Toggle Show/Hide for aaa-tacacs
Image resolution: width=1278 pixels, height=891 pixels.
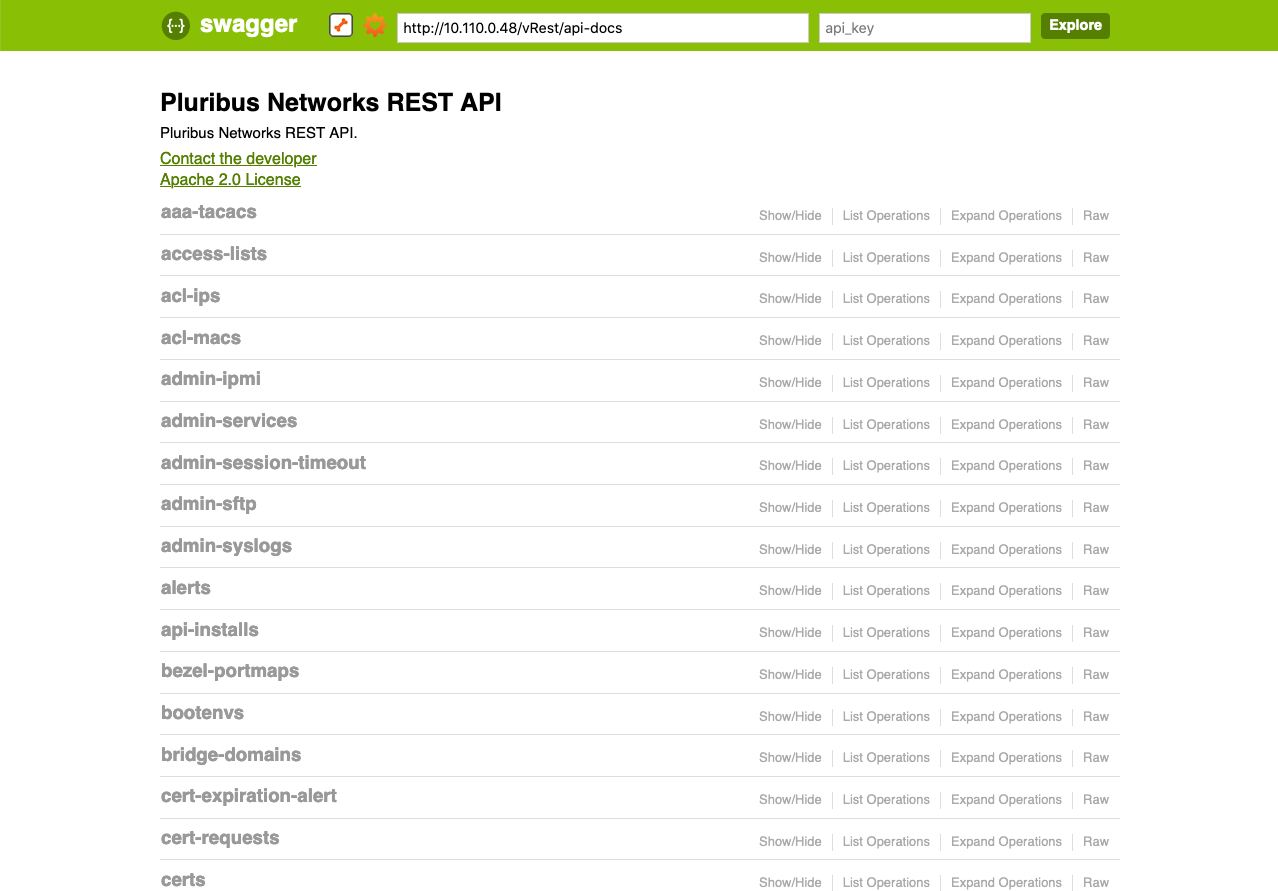pyautogui.click(x=790, y=216)
